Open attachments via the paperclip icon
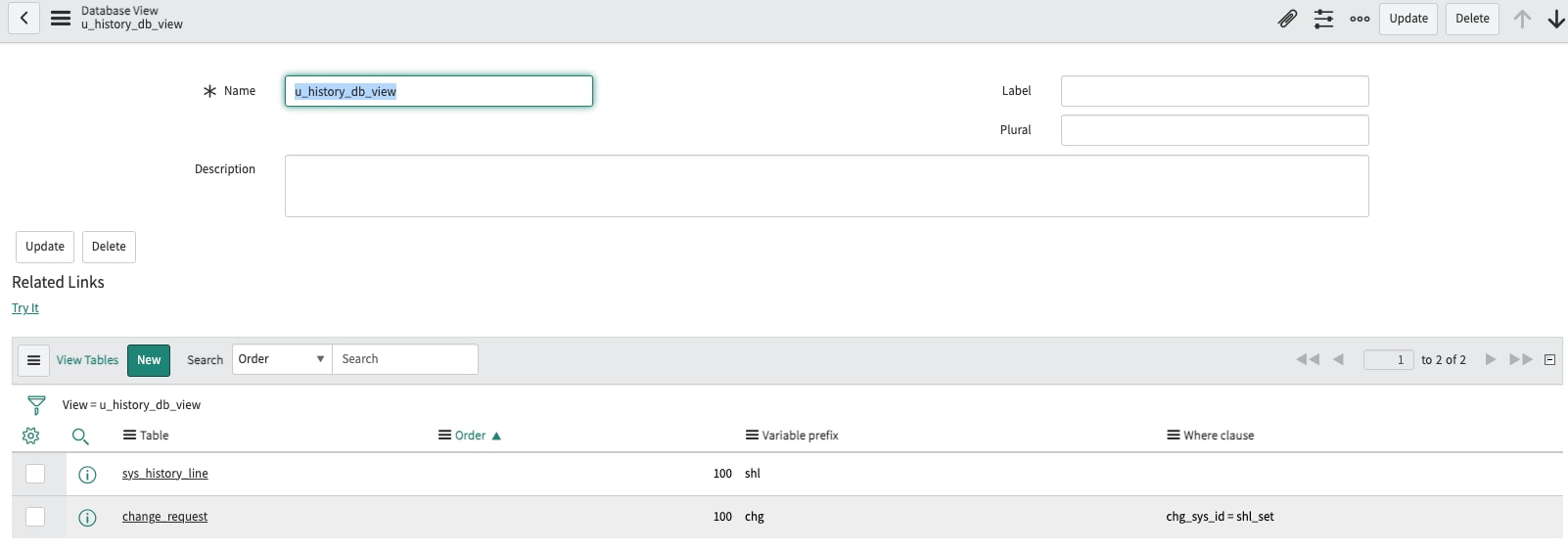The image size is (1568, 552). (x=1288, y=19)
